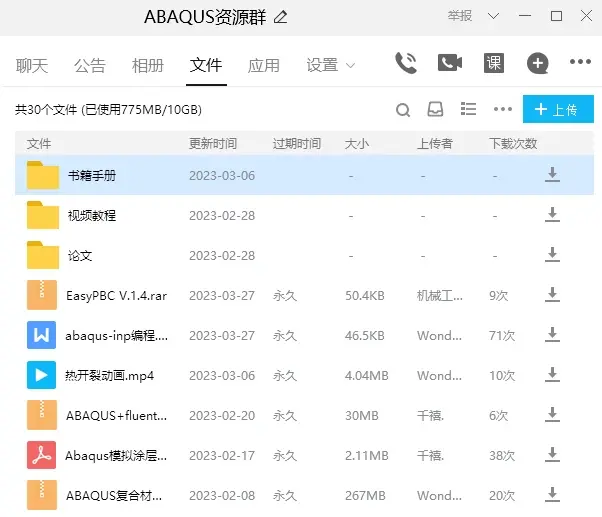The image size is (602, 517).
Task: Sort by 更新时间 column header
Action: click(x=213, y=144)
